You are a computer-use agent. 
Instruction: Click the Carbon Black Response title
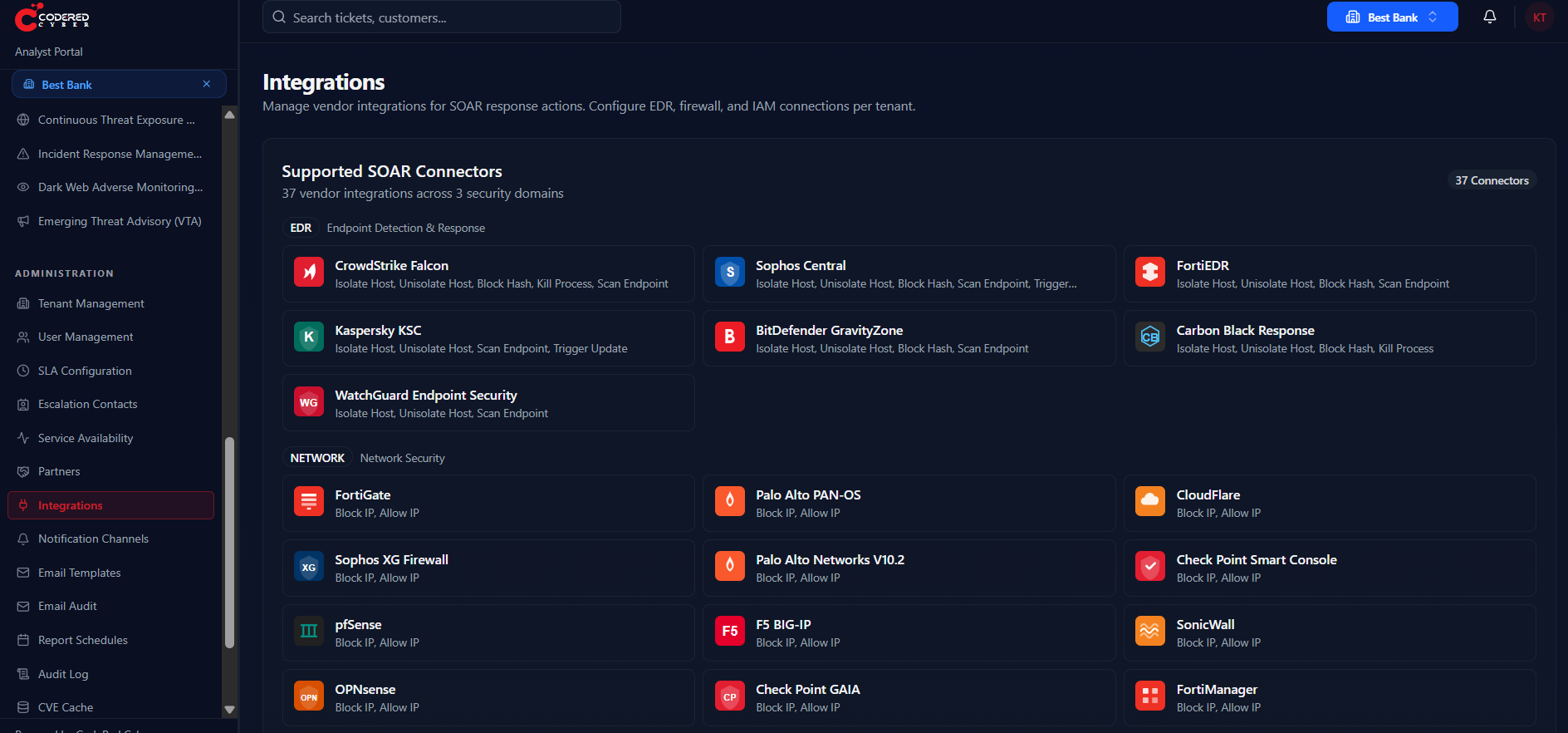pos(1245,330)
